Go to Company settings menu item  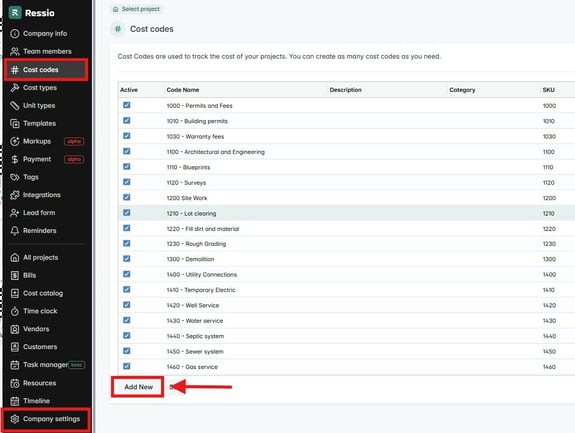click(46, 419)
